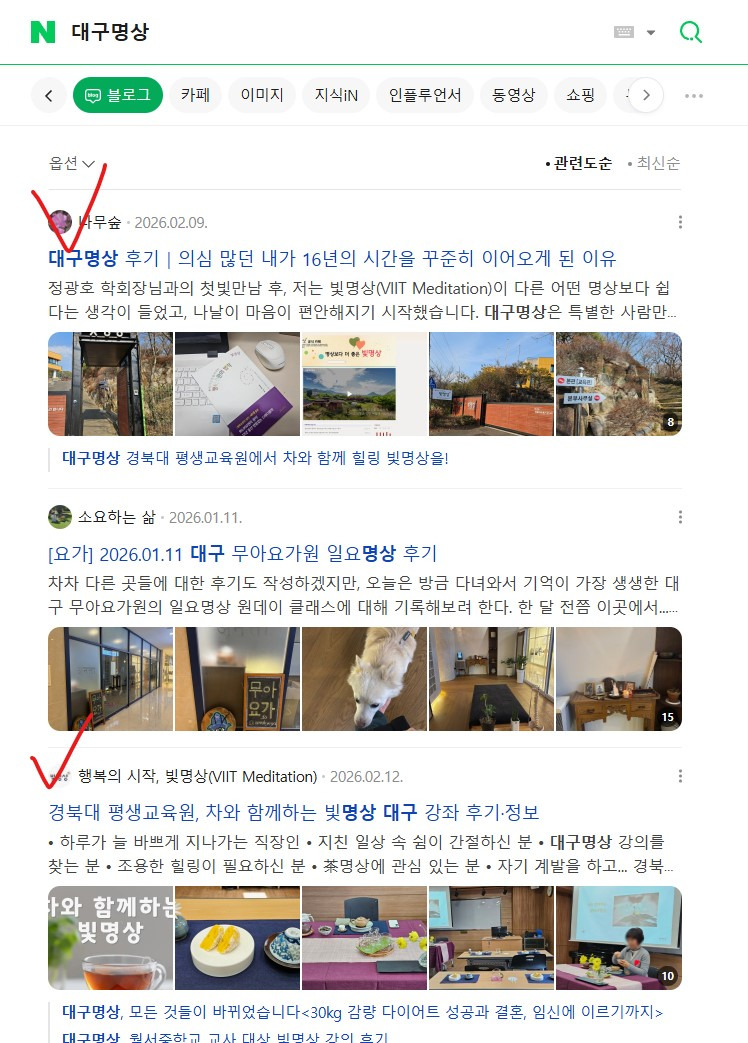Expand the 옵션 dropdown
Viewport: 748px width, 1043px height.
pyautogui.click(x=72, y=163)
